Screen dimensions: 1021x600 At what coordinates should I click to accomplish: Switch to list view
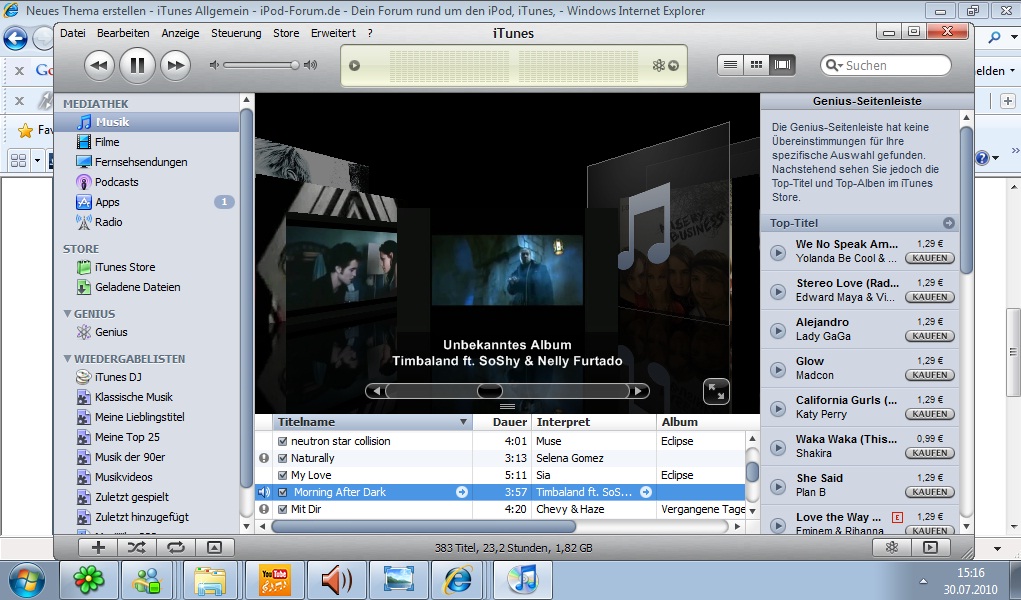tap(731, 64)
